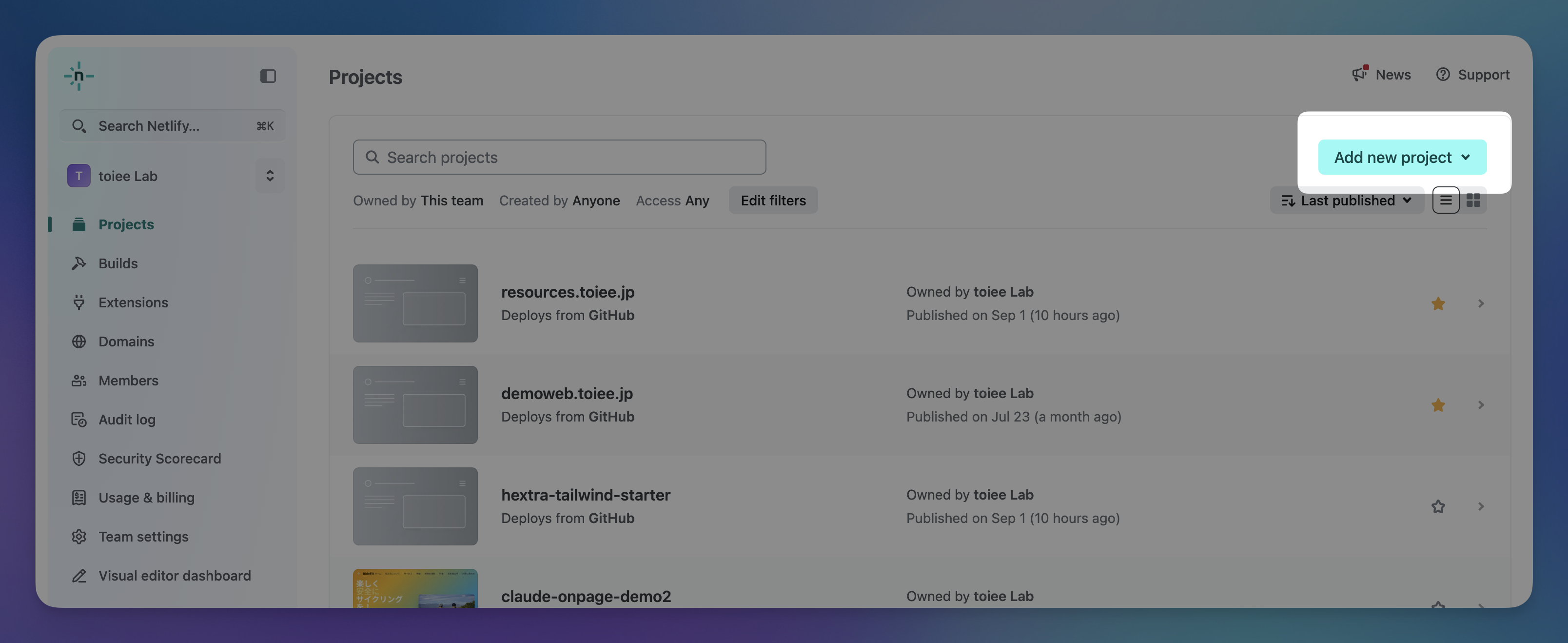Click the Extensions plug icon
The width and height of the screenshot is (1568, 643).
click(x=79, y=302)
